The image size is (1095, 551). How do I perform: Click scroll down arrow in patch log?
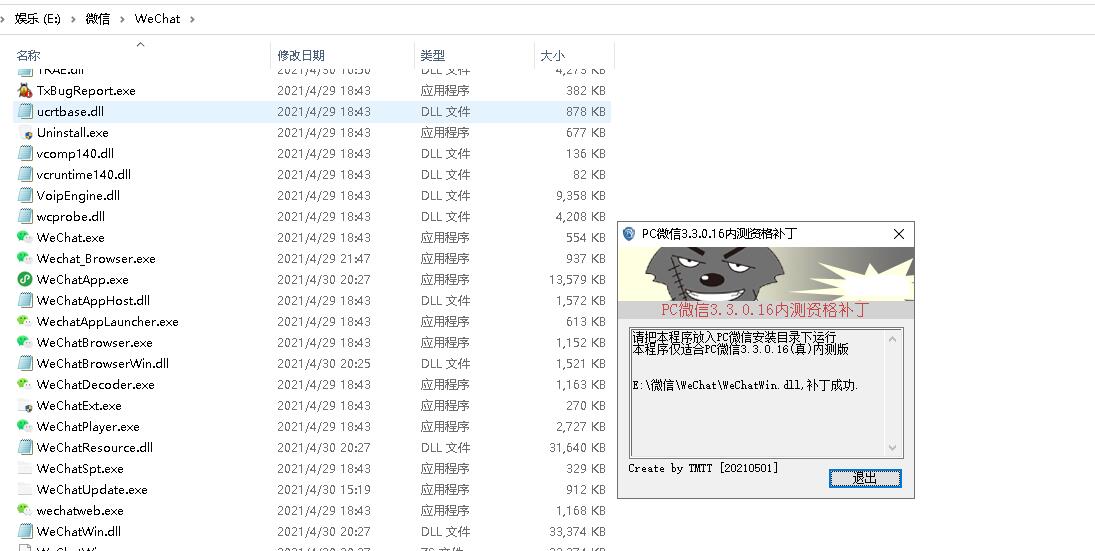892,448
